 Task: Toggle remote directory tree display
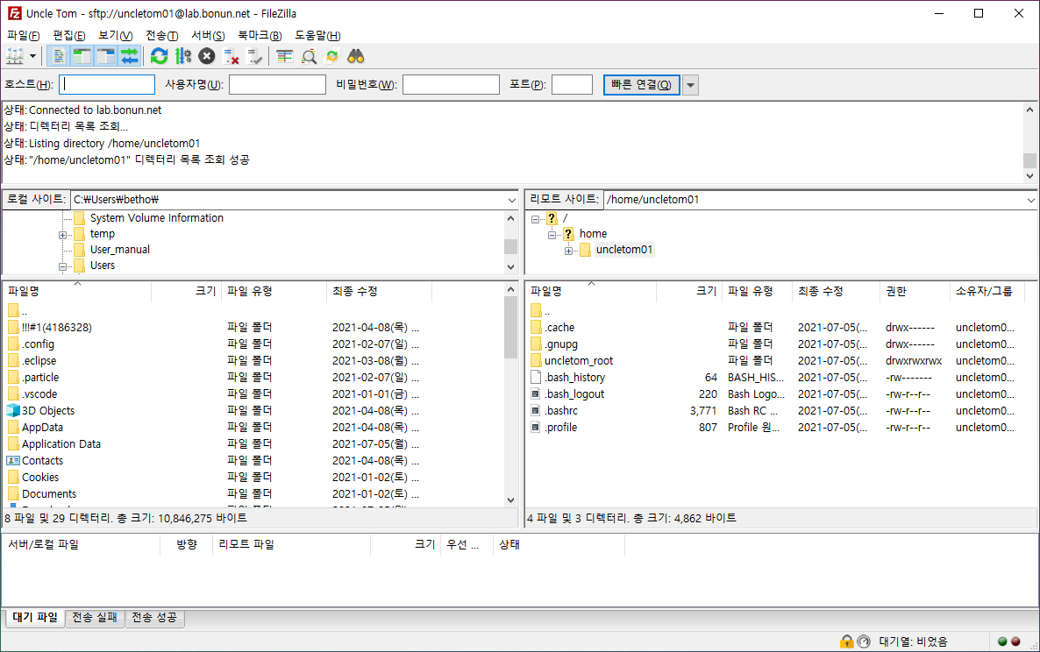point(105,56)
